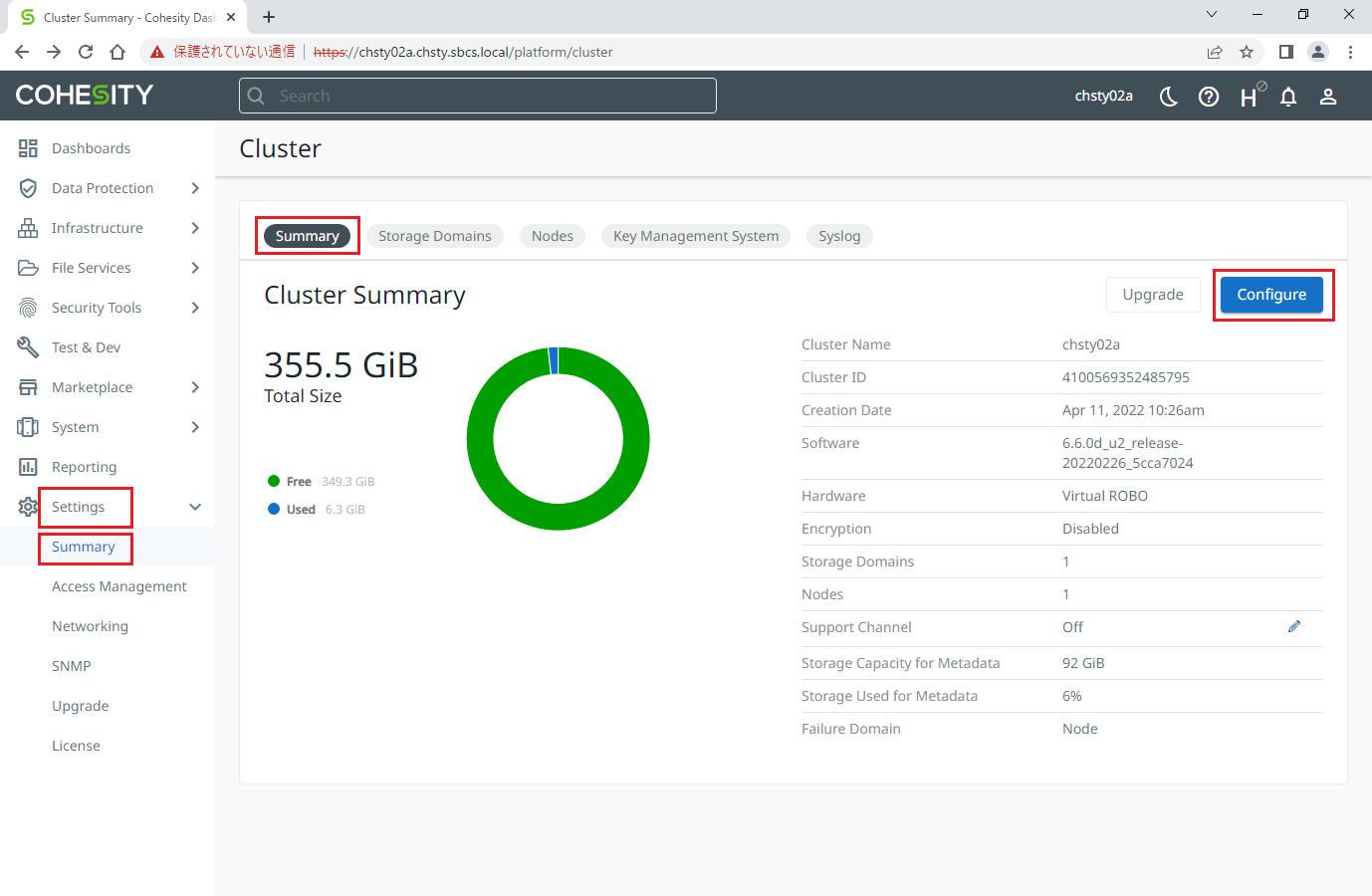1372x896 pixels.
Task: Switch to the Summary tab
Action: pos(308,236)
